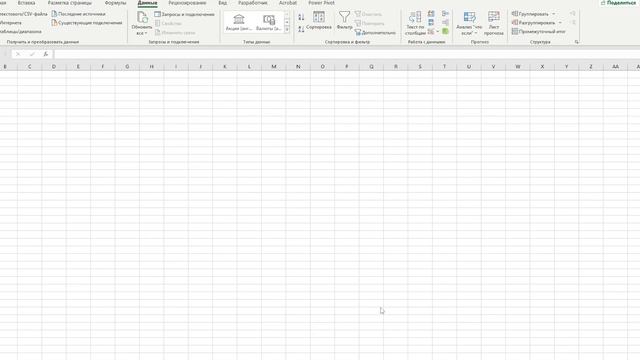Open Запросы и подключения pane
Image resolution: width=640 pixels, height=360 pixels.
click(184, 14)
